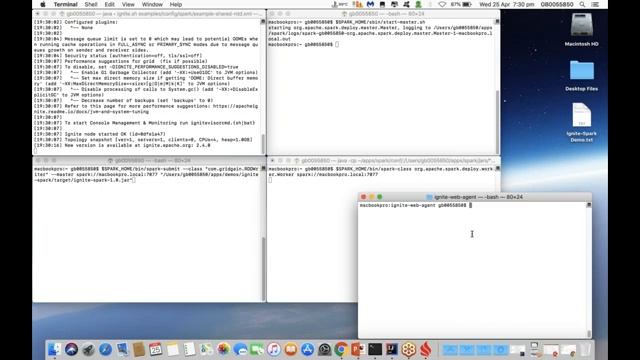Zoom the ignite-web-agent terminal window
The height and width of the screenshot is (360, 640).
click(x=380, y=197)
